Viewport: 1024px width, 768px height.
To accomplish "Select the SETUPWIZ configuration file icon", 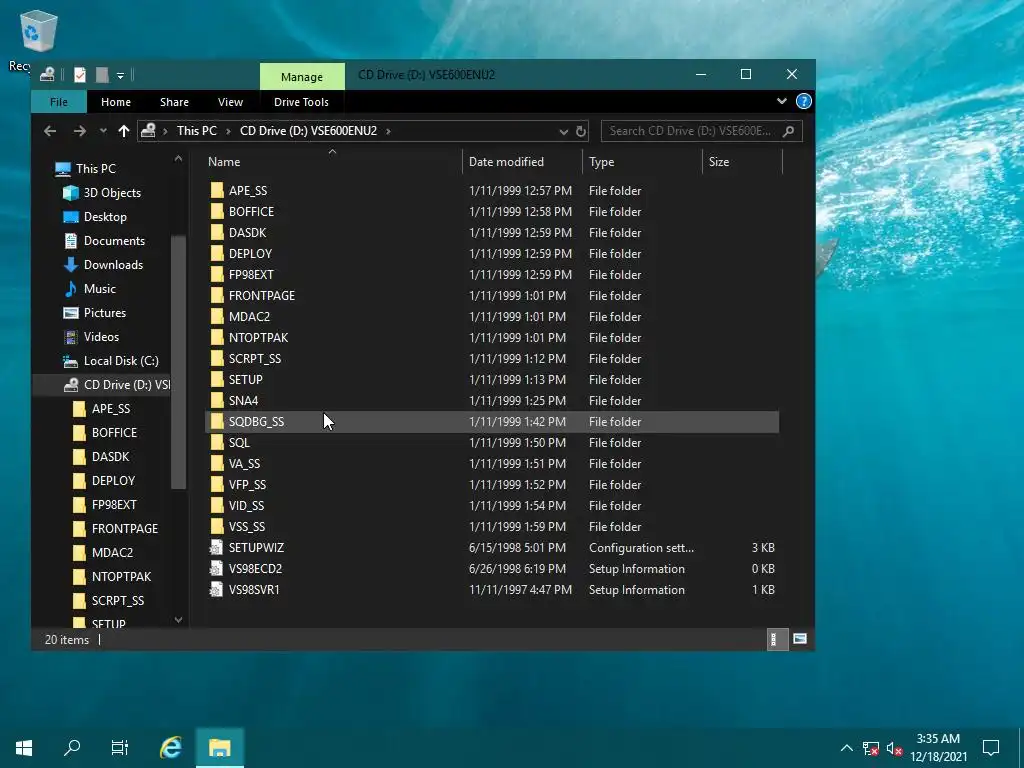I will click(x=216, y=547).
